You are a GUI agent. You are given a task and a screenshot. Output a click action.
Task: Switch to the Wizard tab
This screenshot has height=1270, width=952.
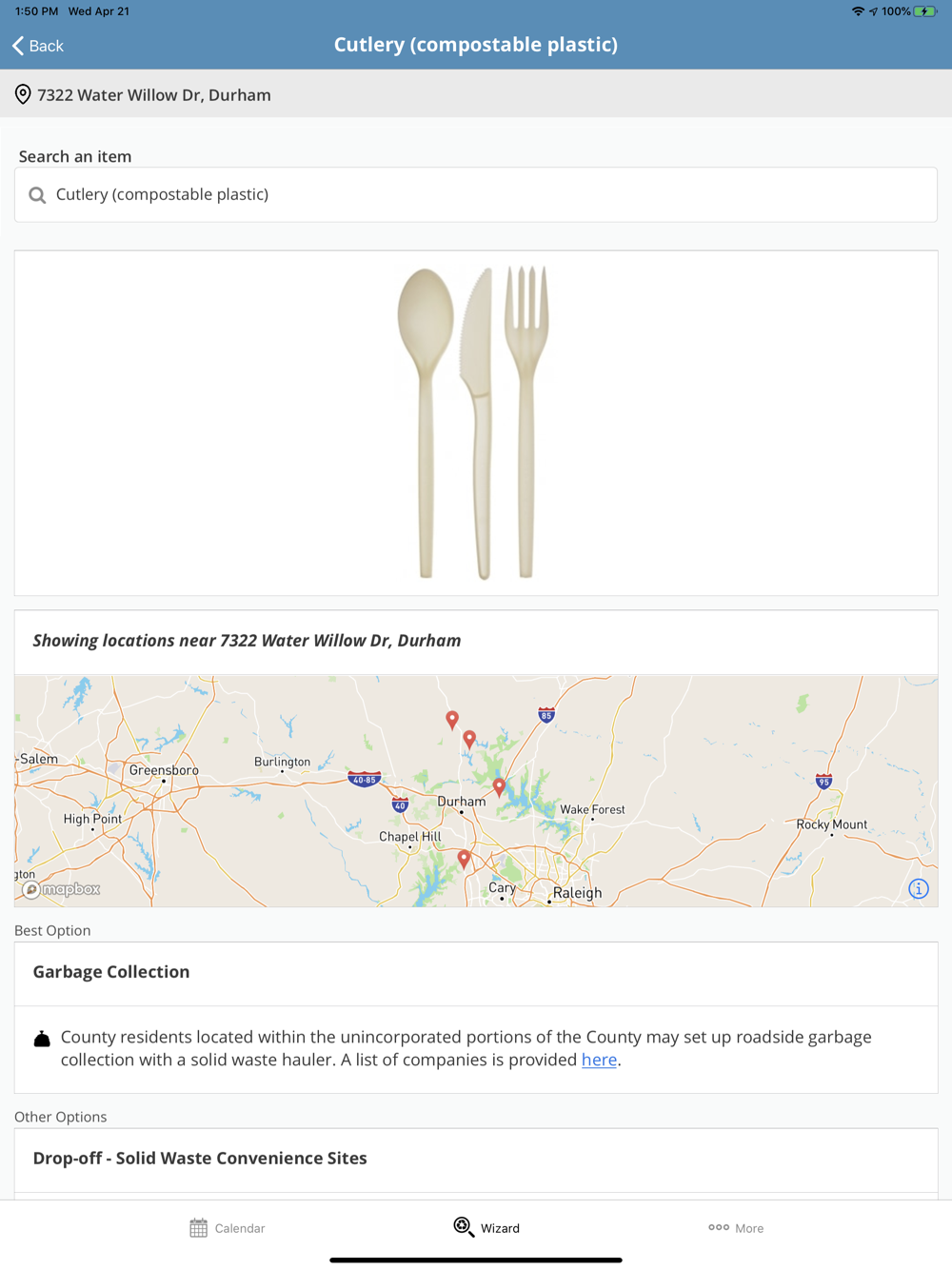486,1228
